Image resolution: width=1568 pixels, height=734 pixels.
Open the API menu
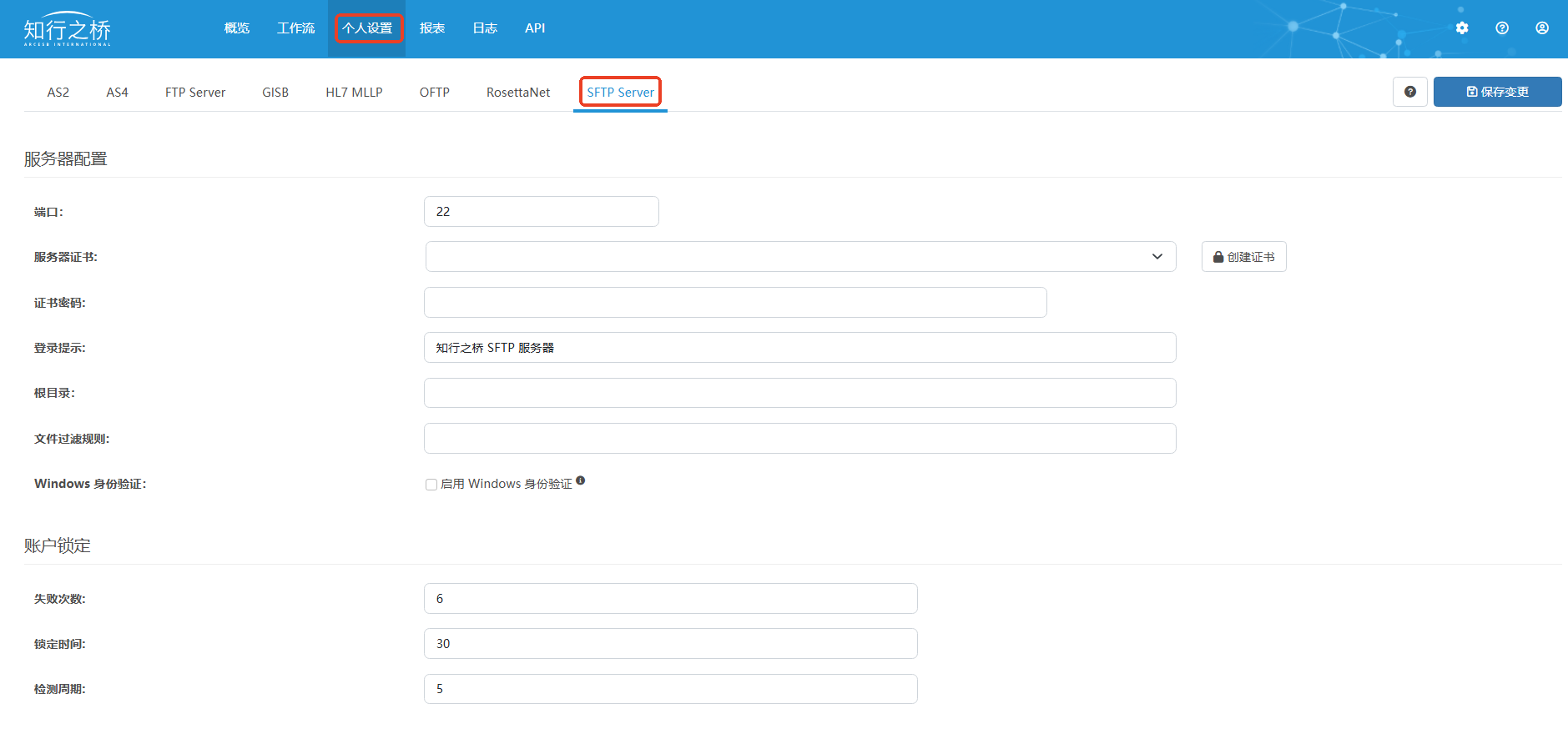[x=535, y=28]
